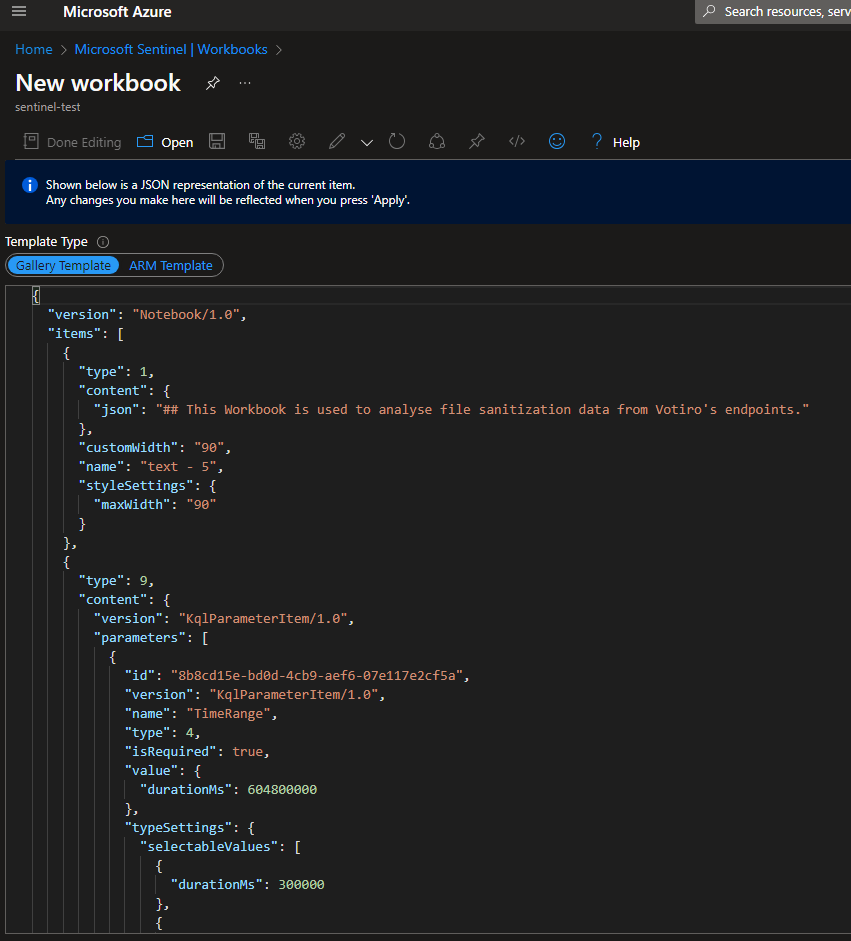Click the search magnifier icon
This screenshot has height=941, width=851.
click(709, 11)
